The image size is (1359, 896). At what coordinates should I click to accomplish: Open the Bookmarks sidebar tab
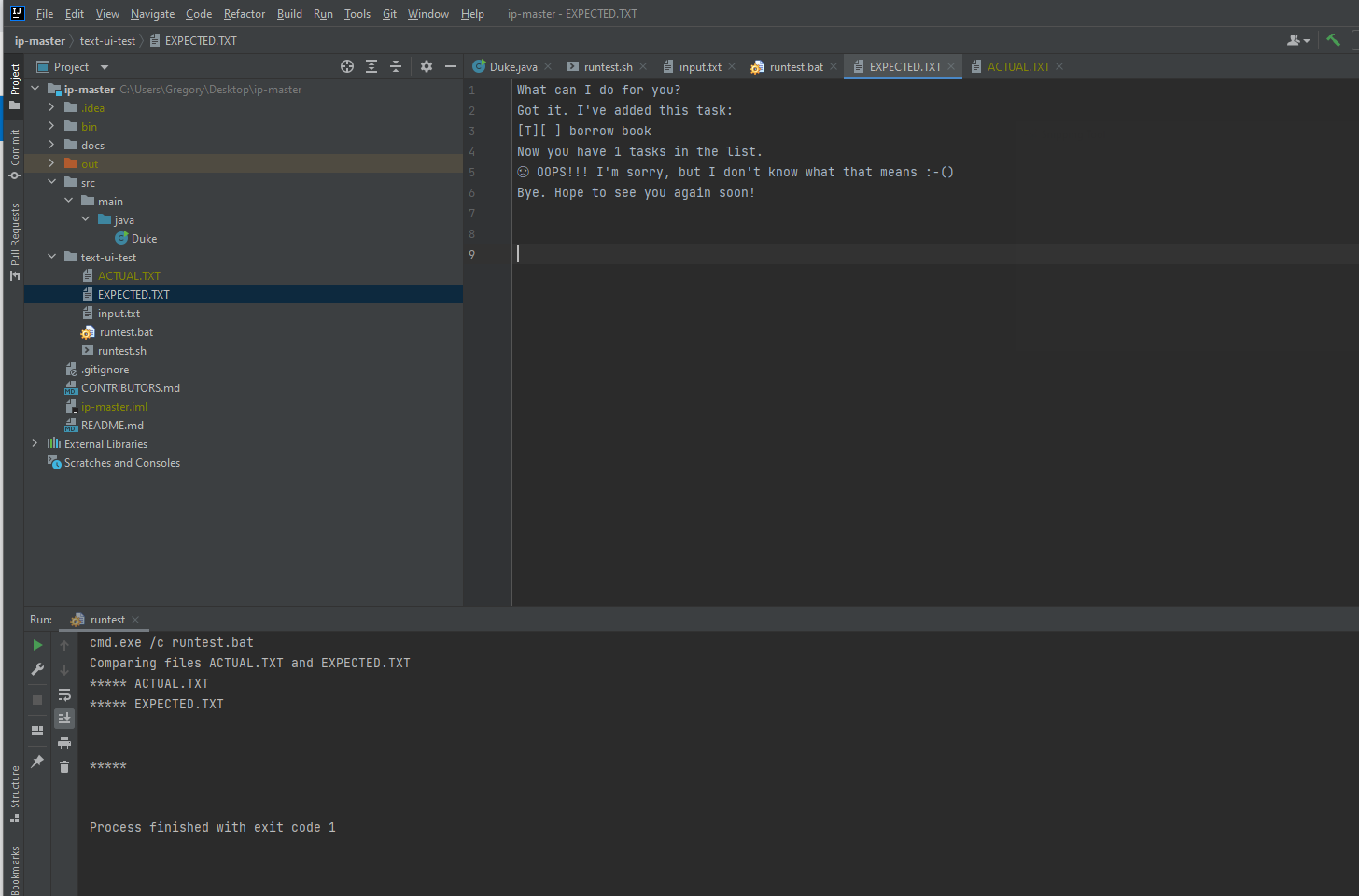click(x=14, y=870)
